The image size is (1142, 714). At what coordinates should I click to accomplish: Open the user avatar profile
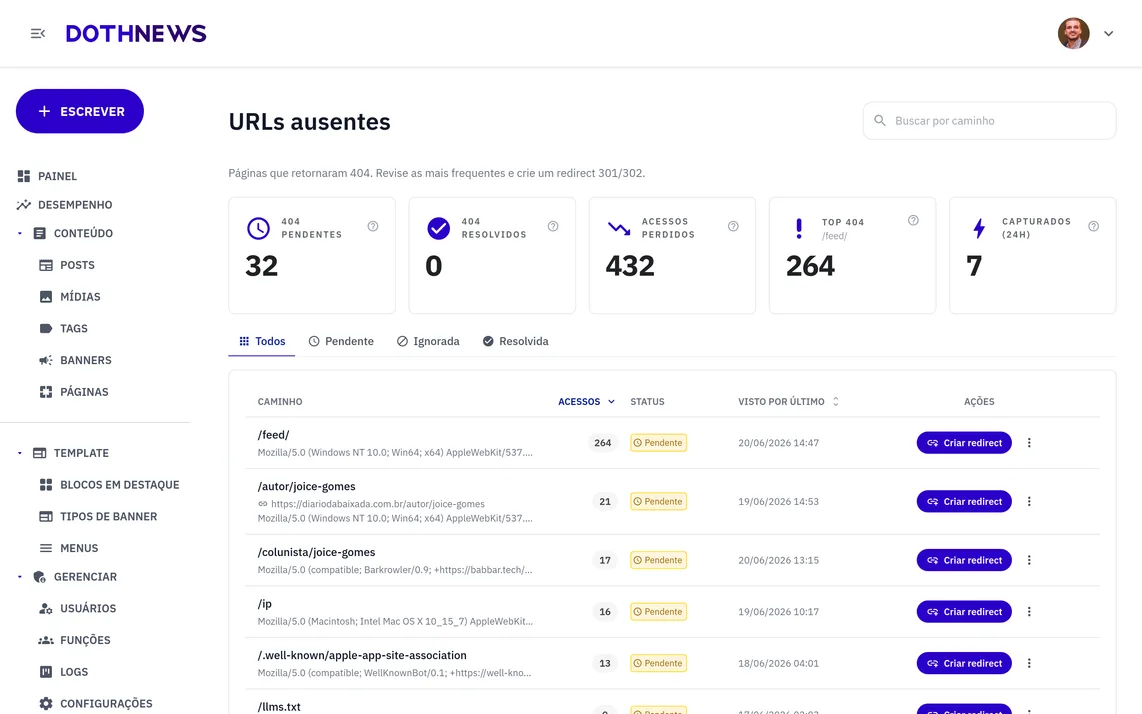[1074, 34]
